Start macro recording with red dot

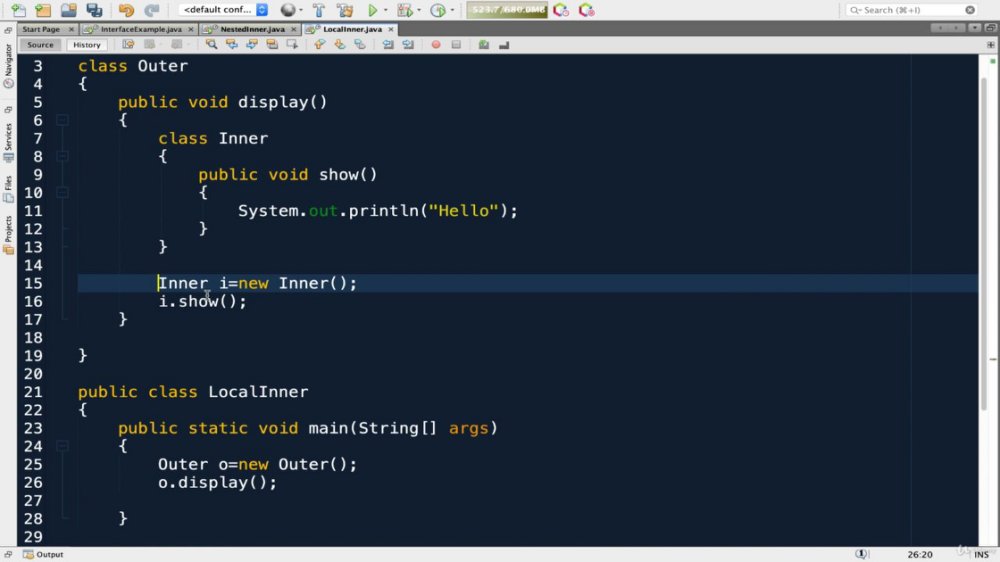tap(436, 45)
